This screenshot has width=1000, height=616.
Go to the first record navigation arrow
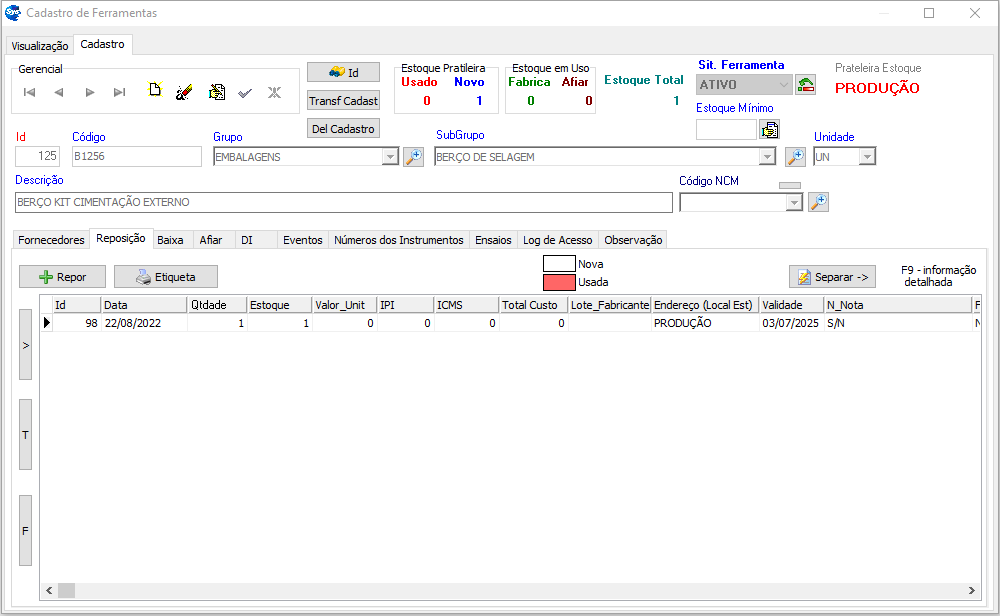point(30,92)
